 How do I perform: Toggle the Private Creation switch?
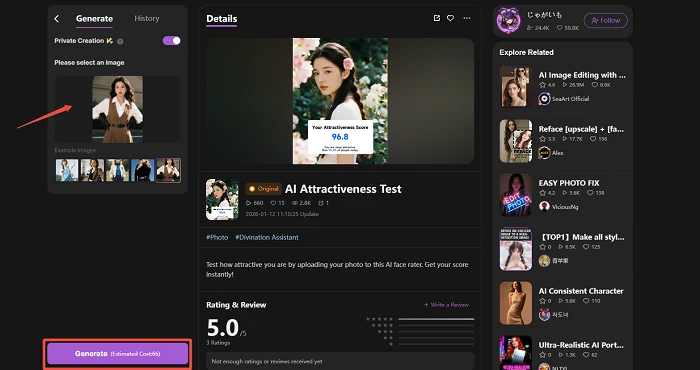pyautogui.click(x=171, y=41)
